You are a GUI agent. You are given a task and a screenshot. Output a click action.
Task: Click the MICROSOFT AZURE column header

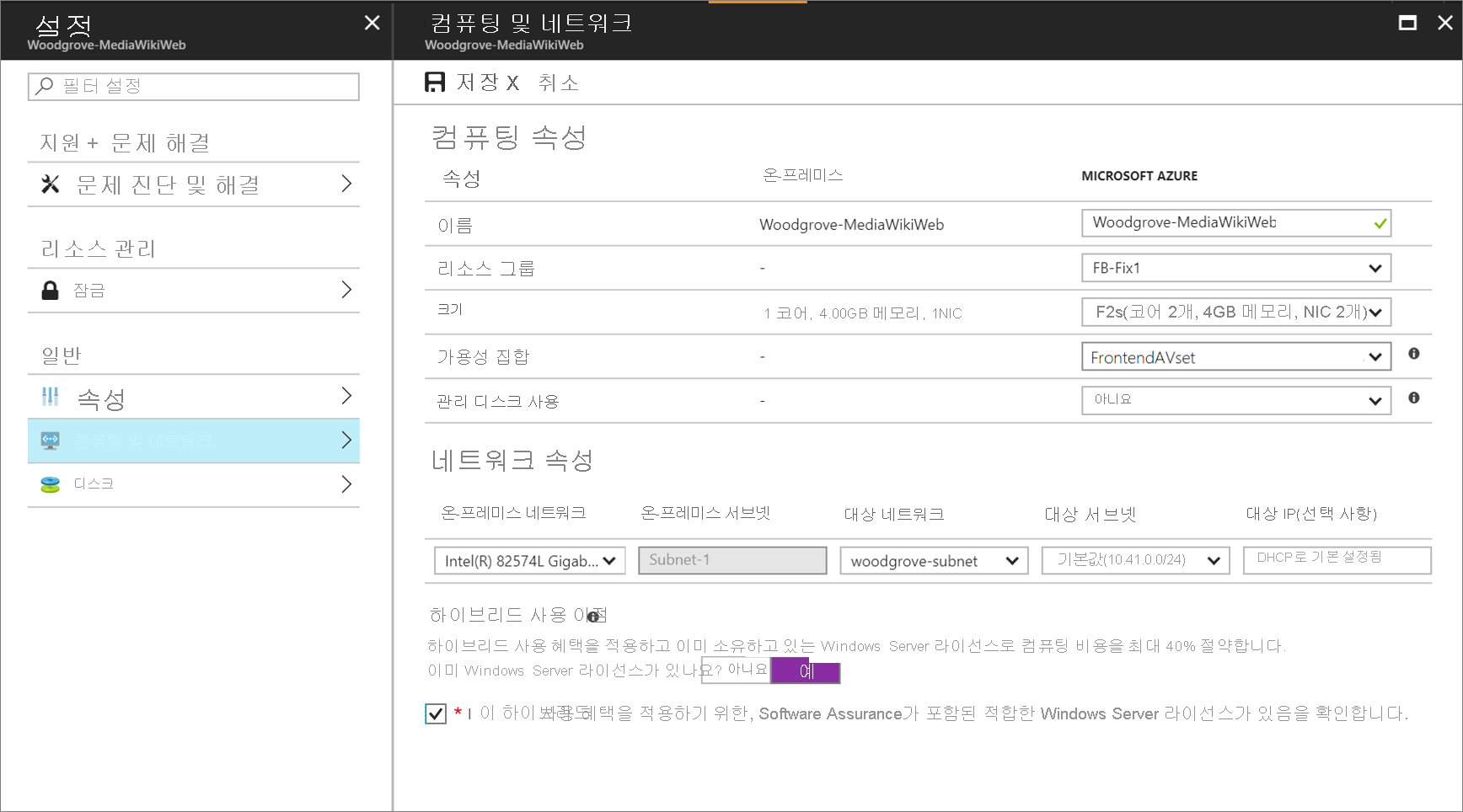click(1139, 176)
